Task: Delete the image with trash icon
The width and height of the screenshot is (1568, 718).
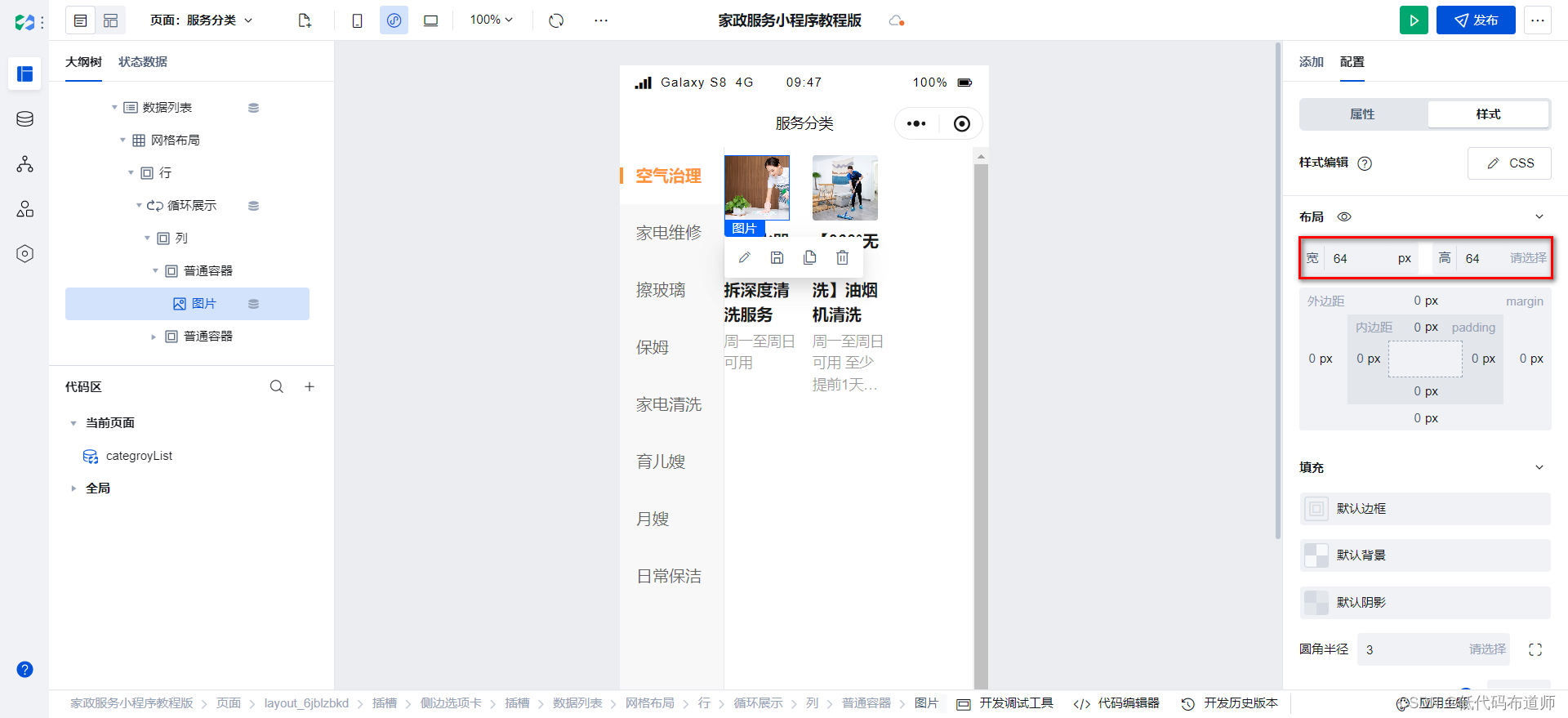Action: point(842,258)
